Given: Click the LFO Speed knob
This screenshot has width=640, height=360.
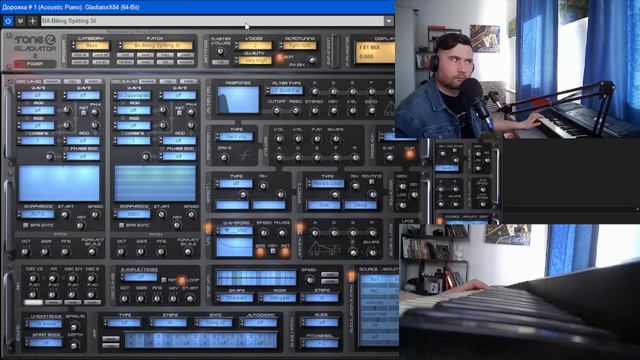Looking at the screenshot, I should tap(263, 233).
